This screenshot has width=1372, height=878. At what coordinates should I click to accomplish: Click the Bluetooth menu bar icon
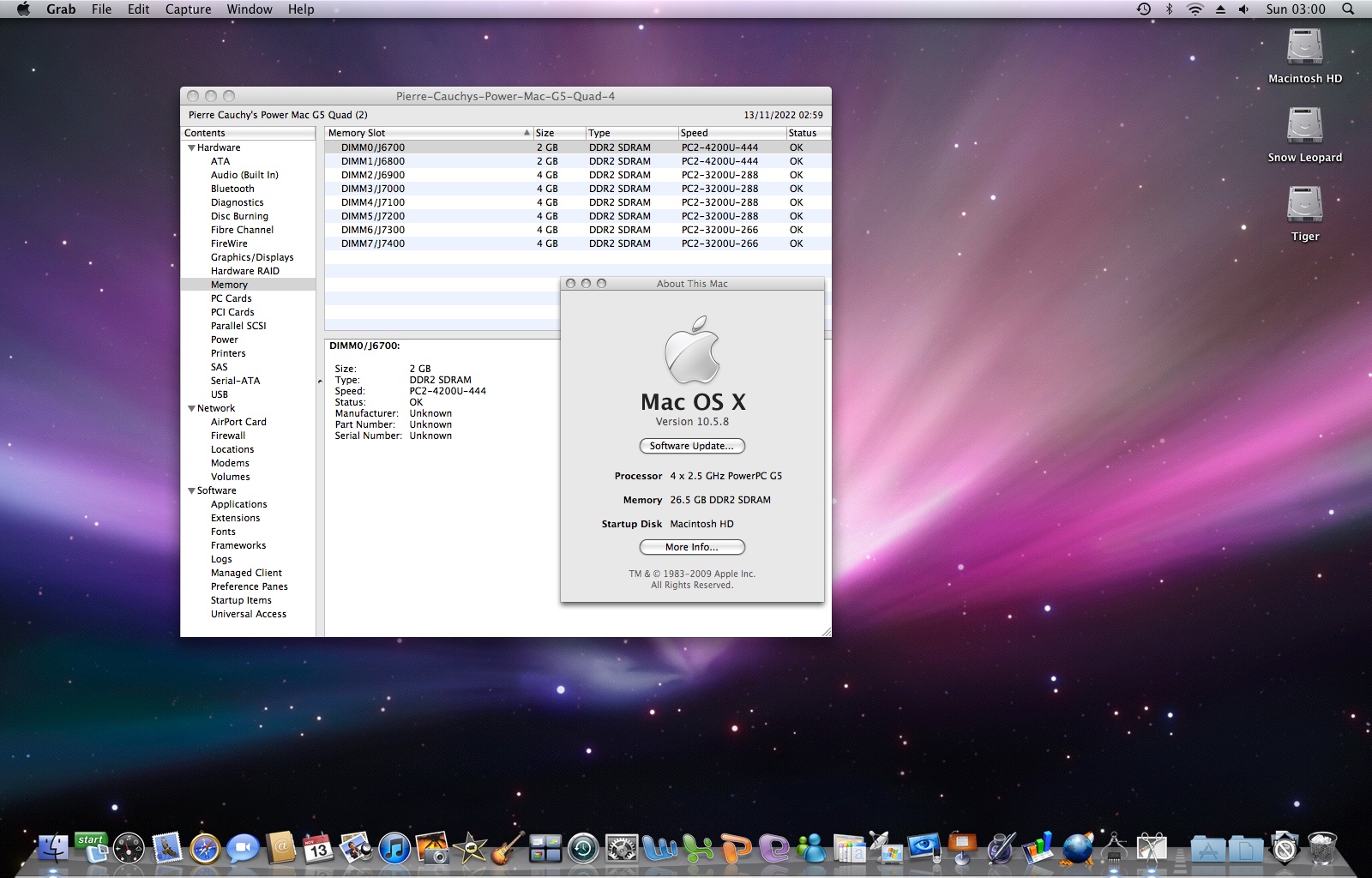(1169, 9)
